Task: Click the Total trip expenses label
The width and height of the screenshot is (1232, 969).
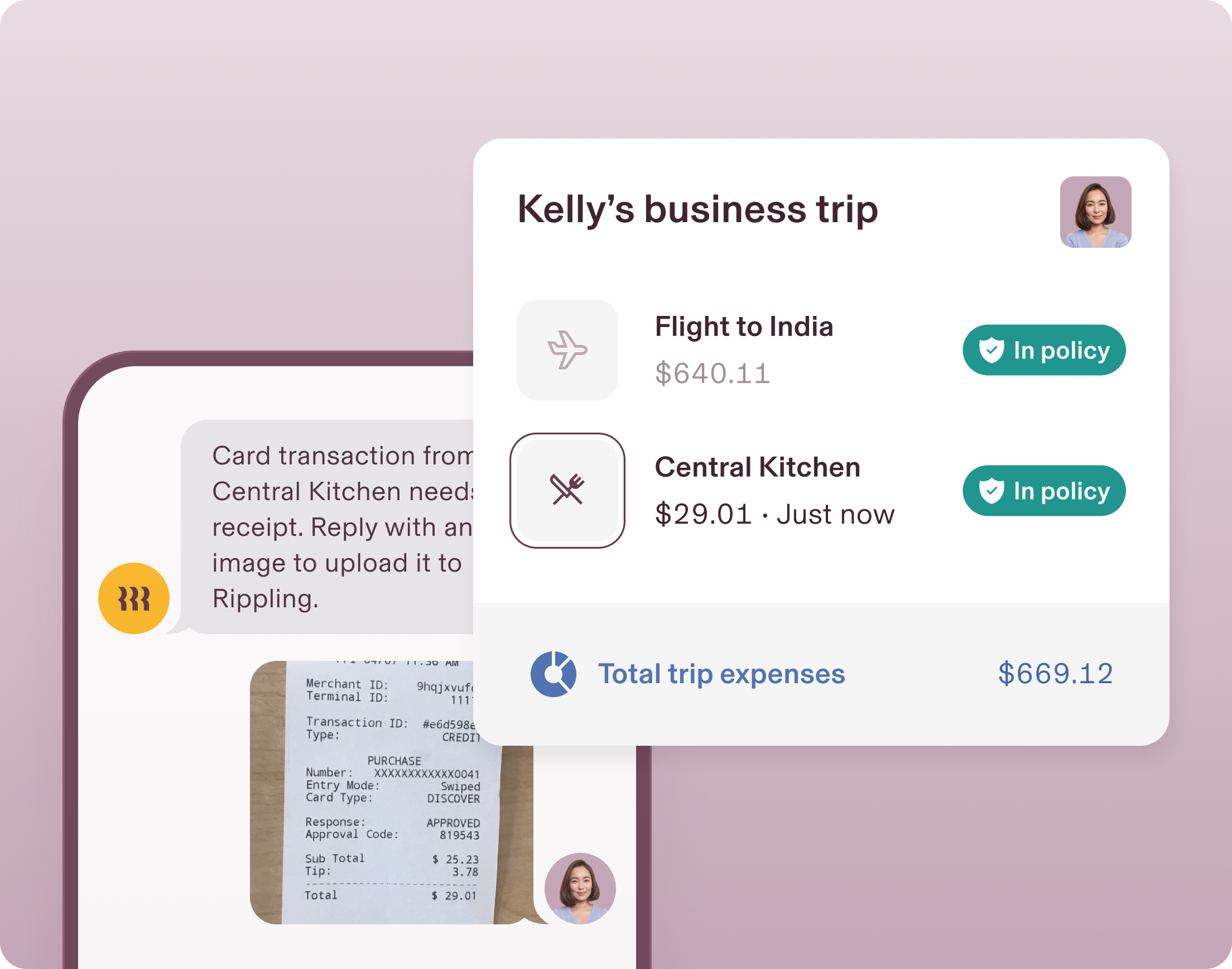Action: (721, 674)
